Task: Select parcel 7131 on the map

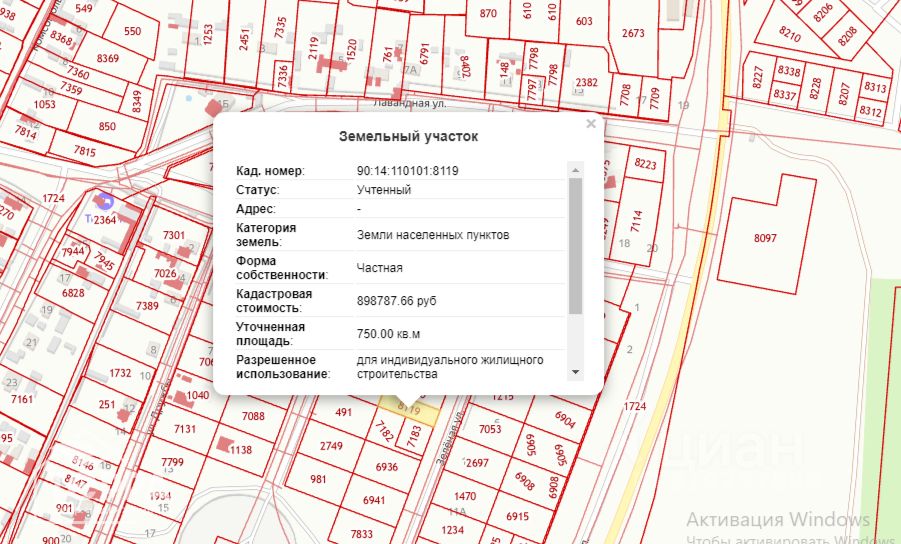Action: [x=184, y=429]
